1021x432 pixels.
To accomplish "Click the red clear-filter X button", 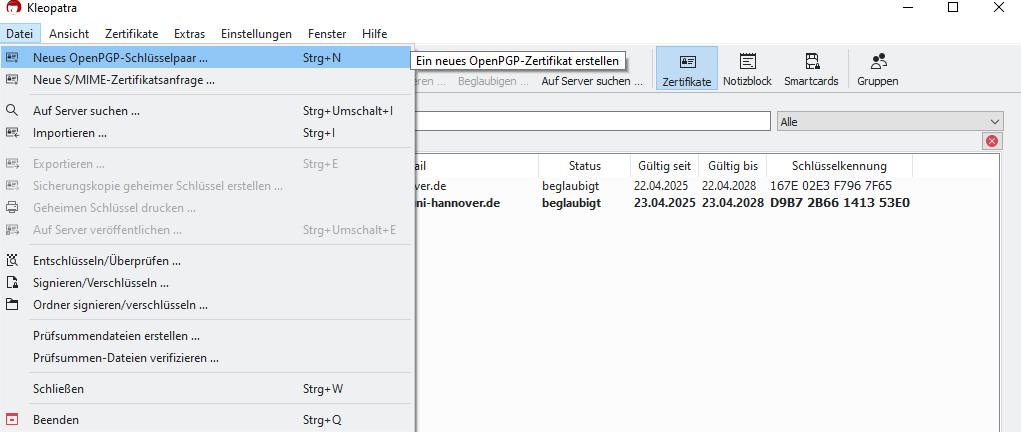I will click(992, 141).
